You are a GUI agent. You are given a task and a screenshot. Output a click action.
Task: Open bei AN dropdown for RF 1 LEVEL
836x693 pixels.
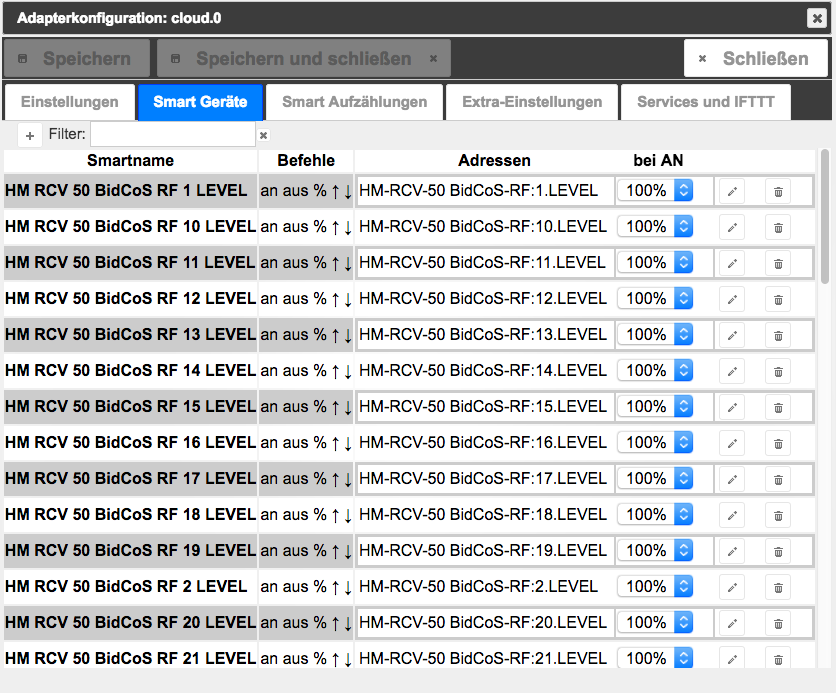click(655, 190)
